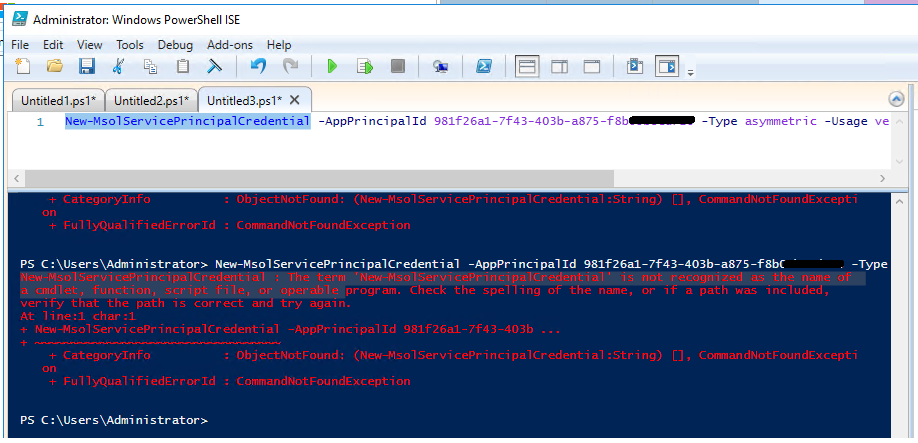This screenshot has height=443, width=918.
Task: Show the command window
Action: [x=635, y=67]
